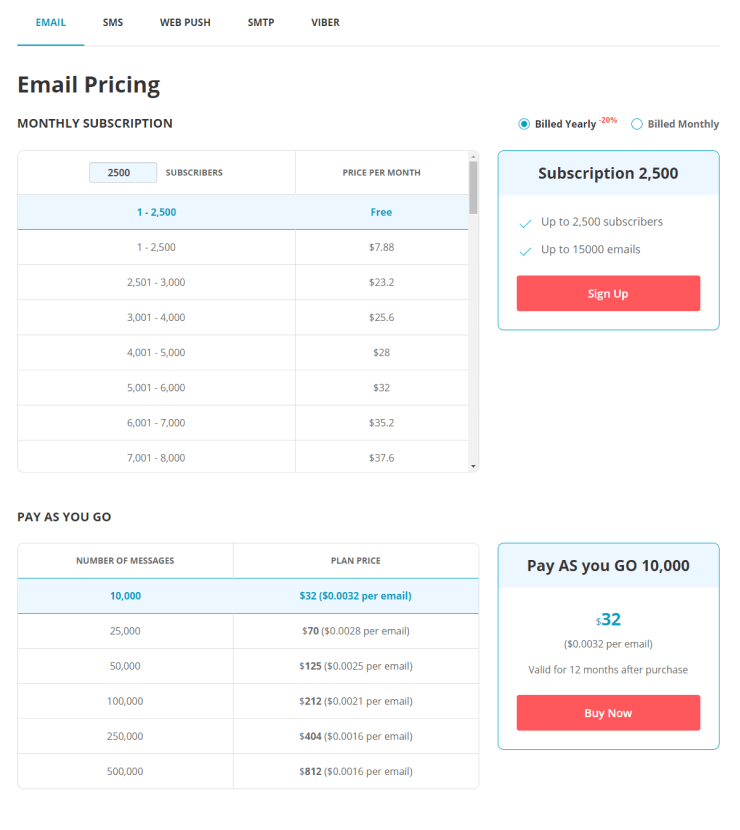Choose the $7.88 subscription row
Image resolution: width=740 pixels, height=830 pixels.
pyautogui.click(x=243, y=247)
